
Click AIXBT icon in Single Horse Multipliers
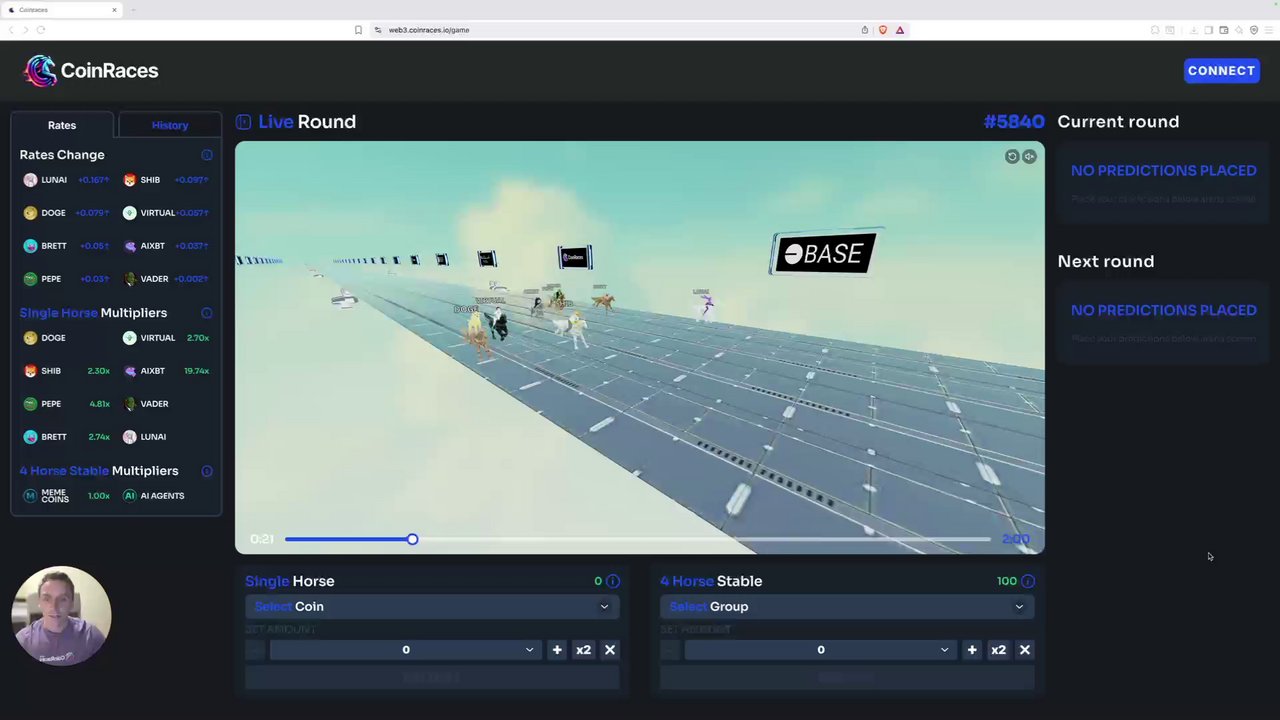point(129,371)
